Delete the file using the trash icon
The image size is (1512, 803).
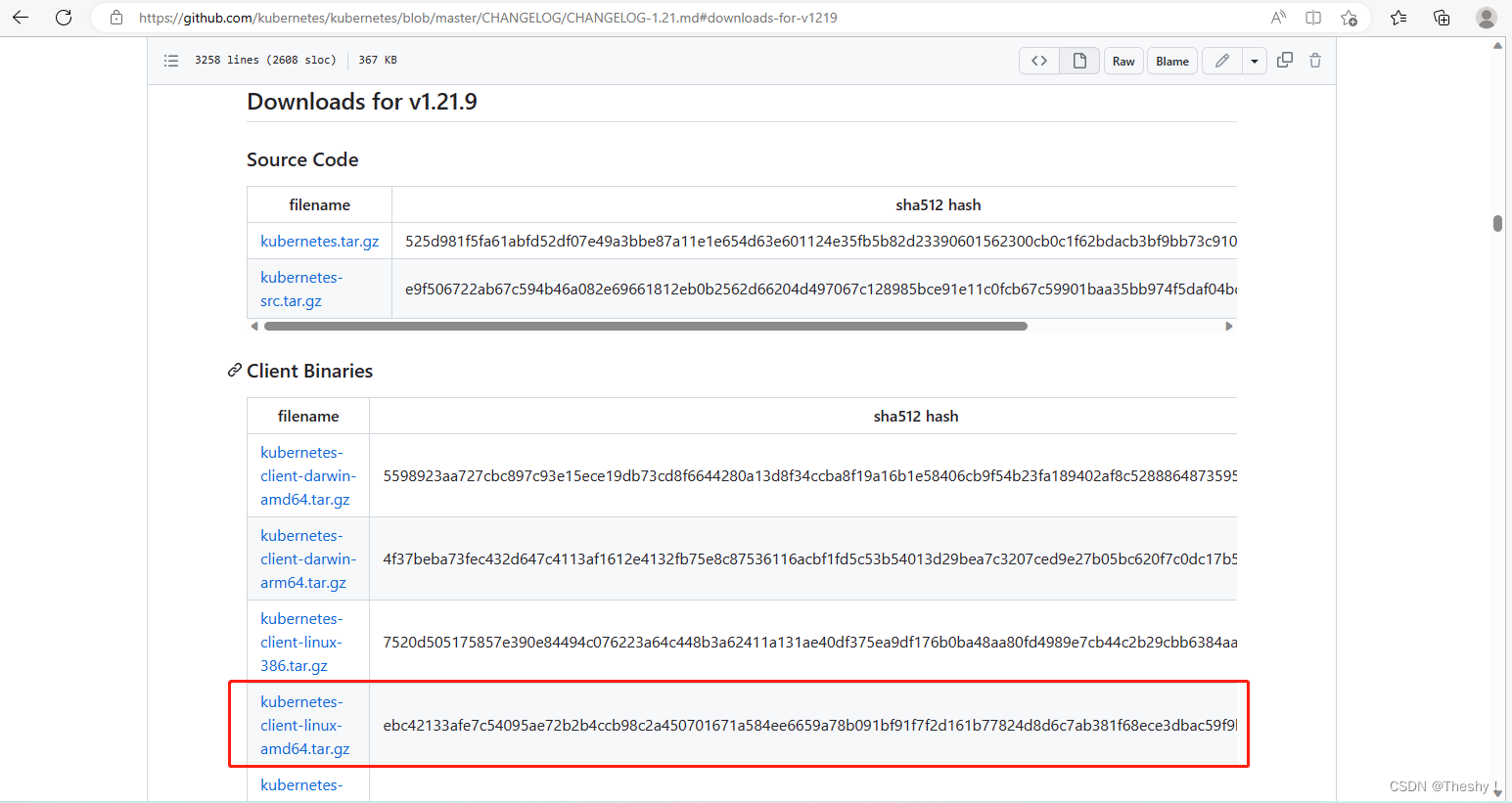[1315, 60]
